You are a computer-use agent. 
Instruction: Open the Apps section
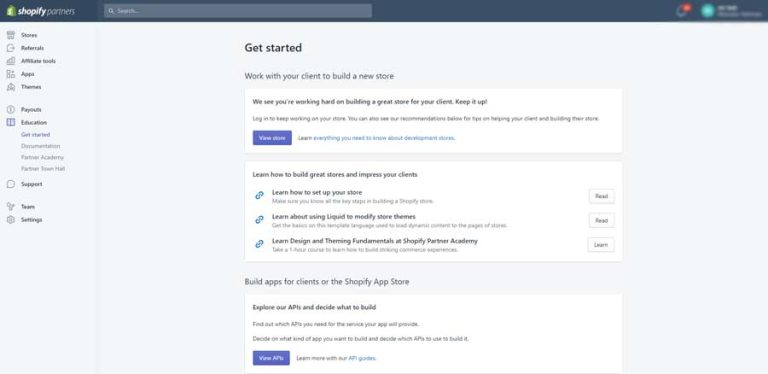(27, 74)
